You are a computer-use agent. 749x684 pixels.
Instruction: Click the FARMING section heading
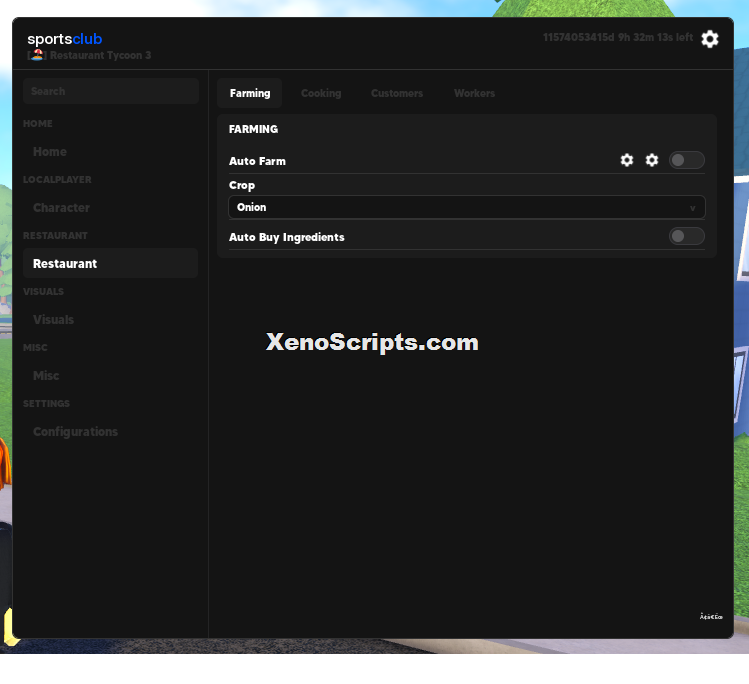253,129
